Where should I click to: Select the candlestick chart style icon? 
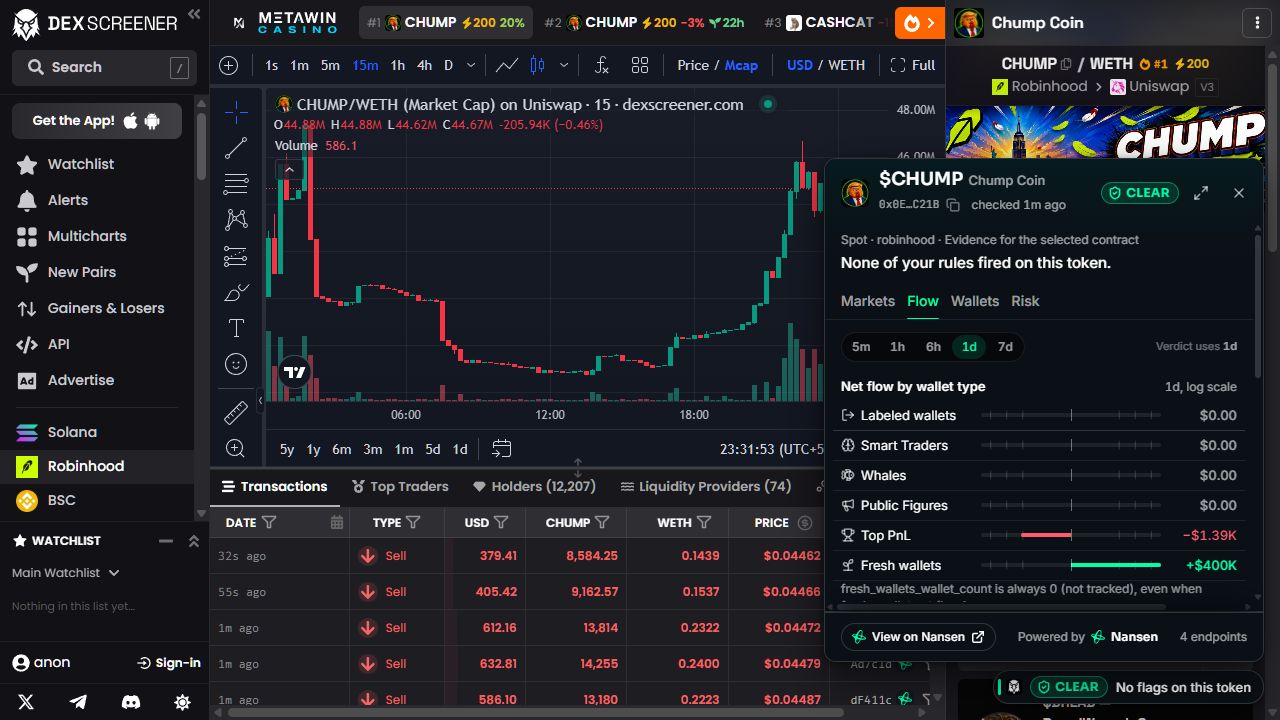click(537, 65)
